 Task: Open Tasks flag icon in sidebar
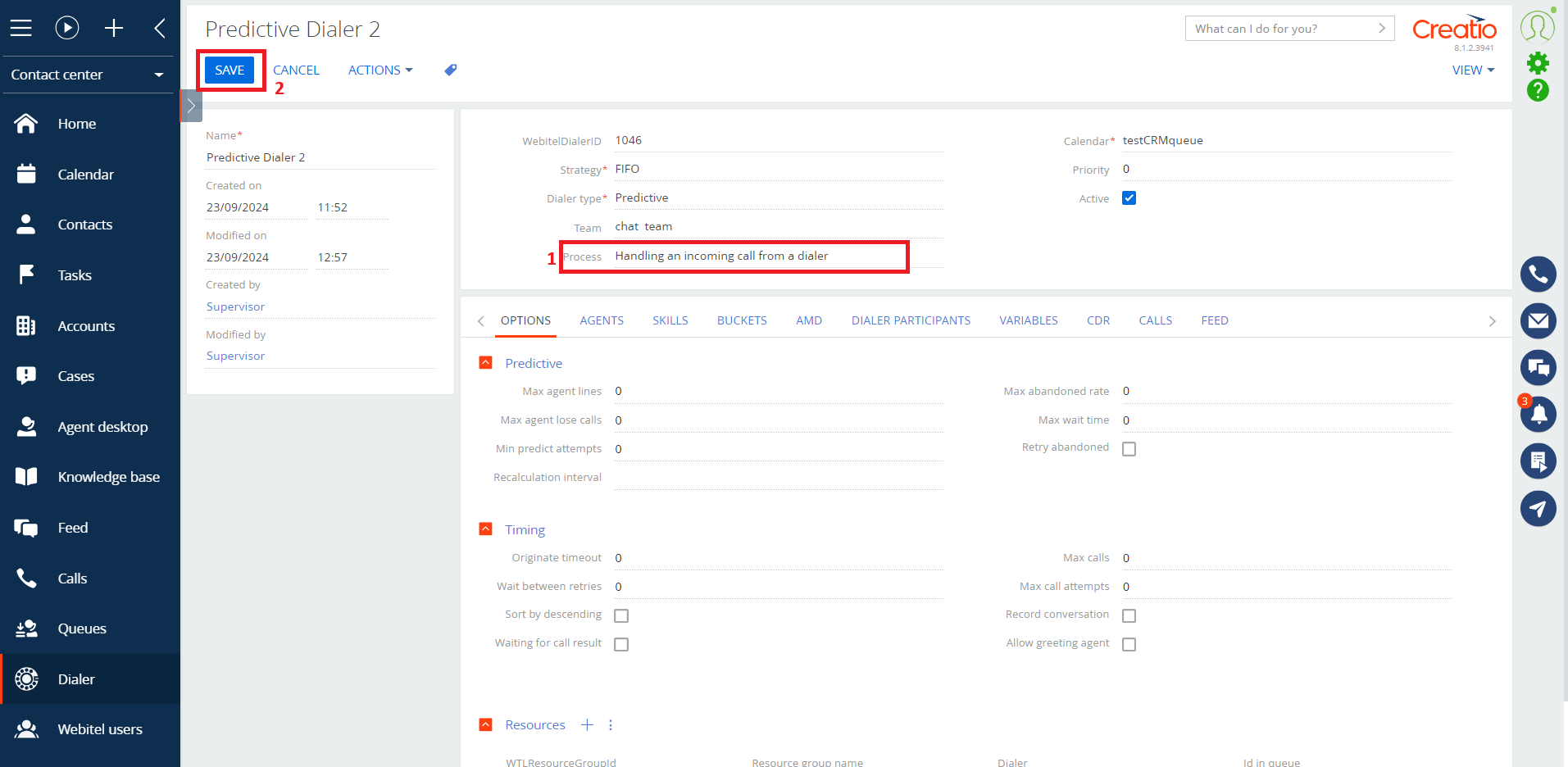26,275
